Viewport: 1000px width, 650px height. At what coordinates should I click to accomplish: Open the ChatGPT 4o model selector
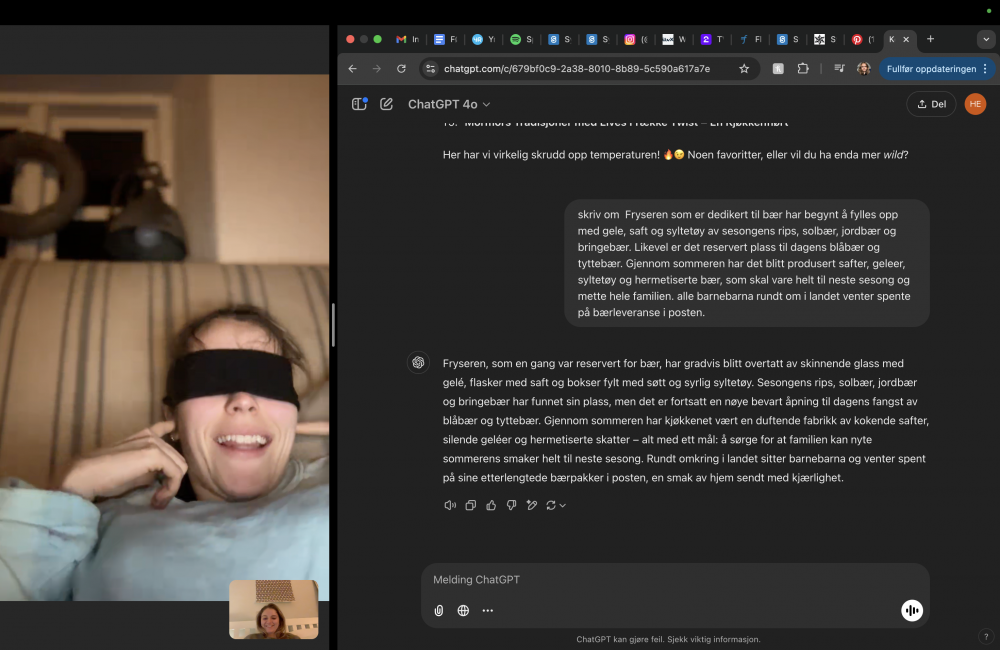[x=449, y=104]
